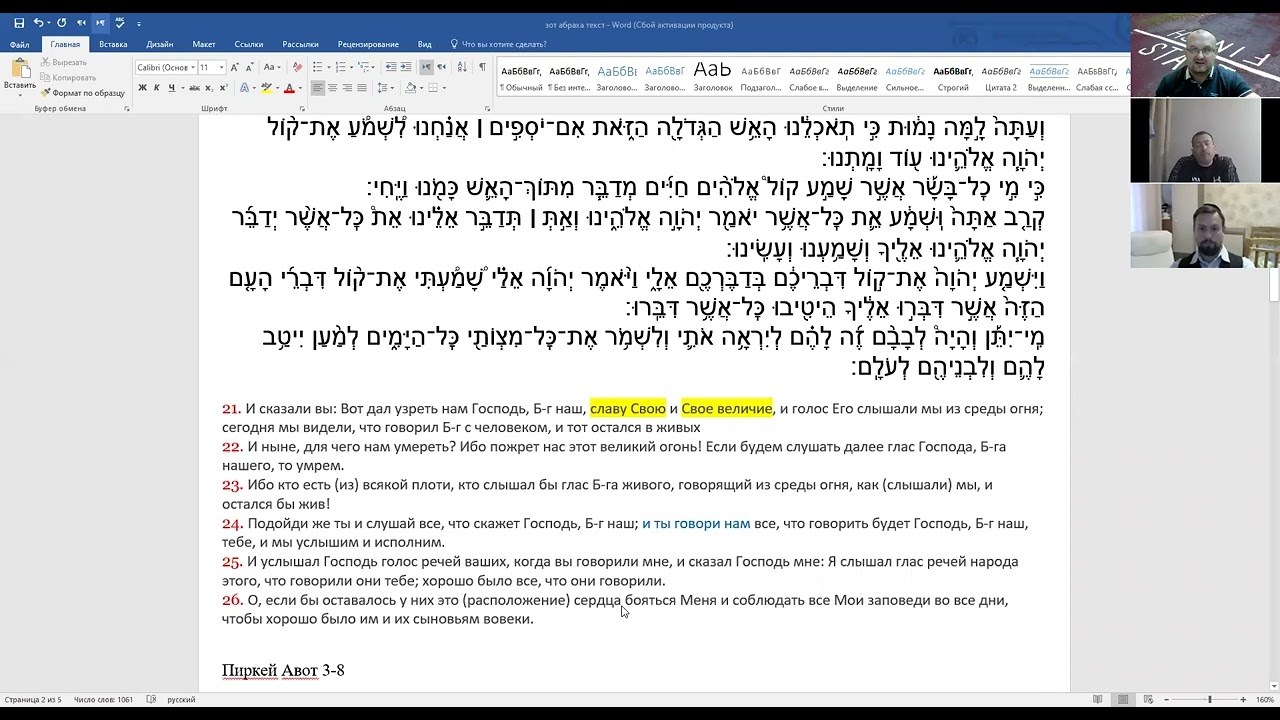Apply numbered list
This screenshot has height=720, width=1280.
pyautogui.click(x=342, y=67)
